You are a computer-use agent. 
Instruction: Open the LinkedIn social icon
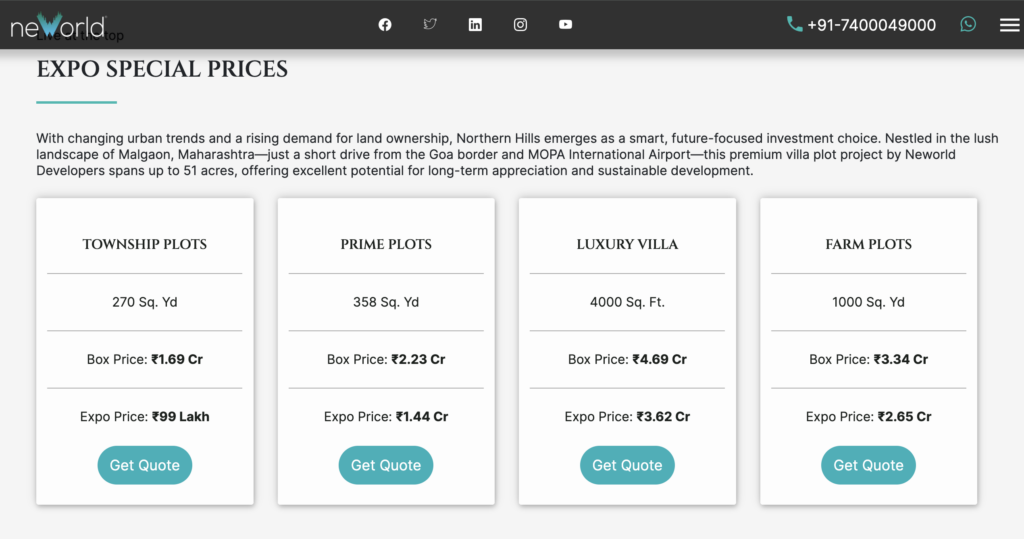(475, 25)
